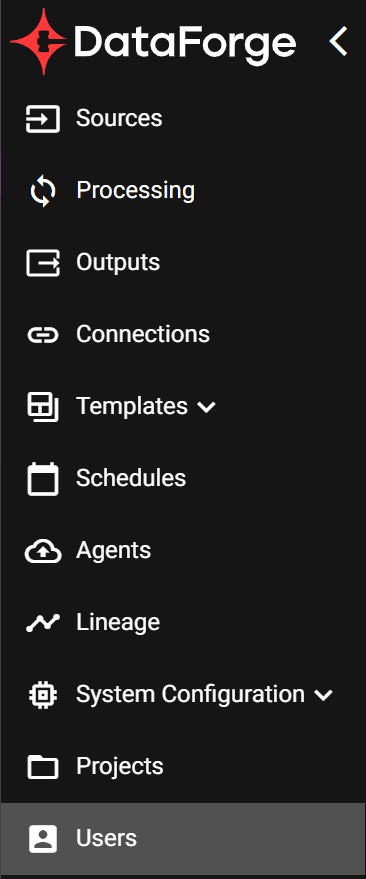This screenshot has width=366, height=879.
Task: Click the Connections chain link icon
Action: pyautogui.click(x=43, y=335)
